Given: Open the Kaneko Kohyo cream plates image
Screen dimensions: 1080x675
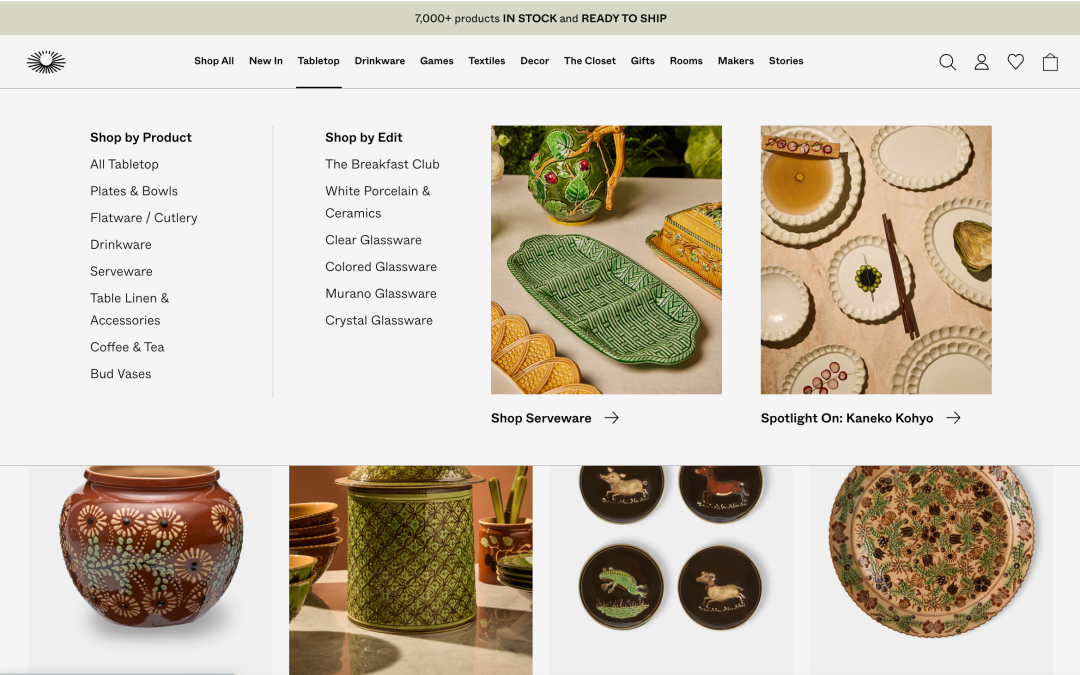Looking at the screenshot, I should (x=876, y=260).
